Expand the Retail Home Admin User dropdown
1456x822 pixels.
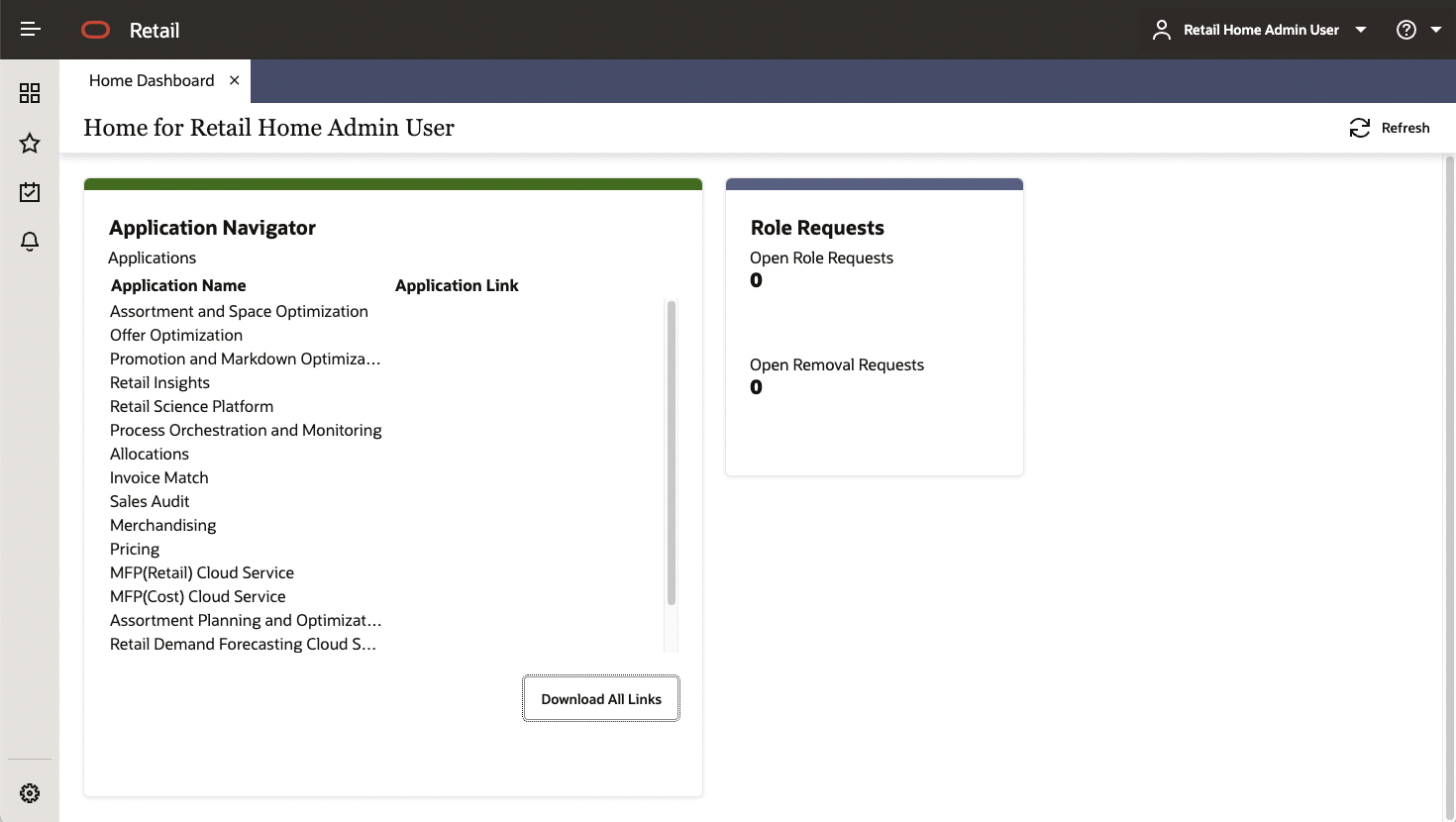point(1361,30)
